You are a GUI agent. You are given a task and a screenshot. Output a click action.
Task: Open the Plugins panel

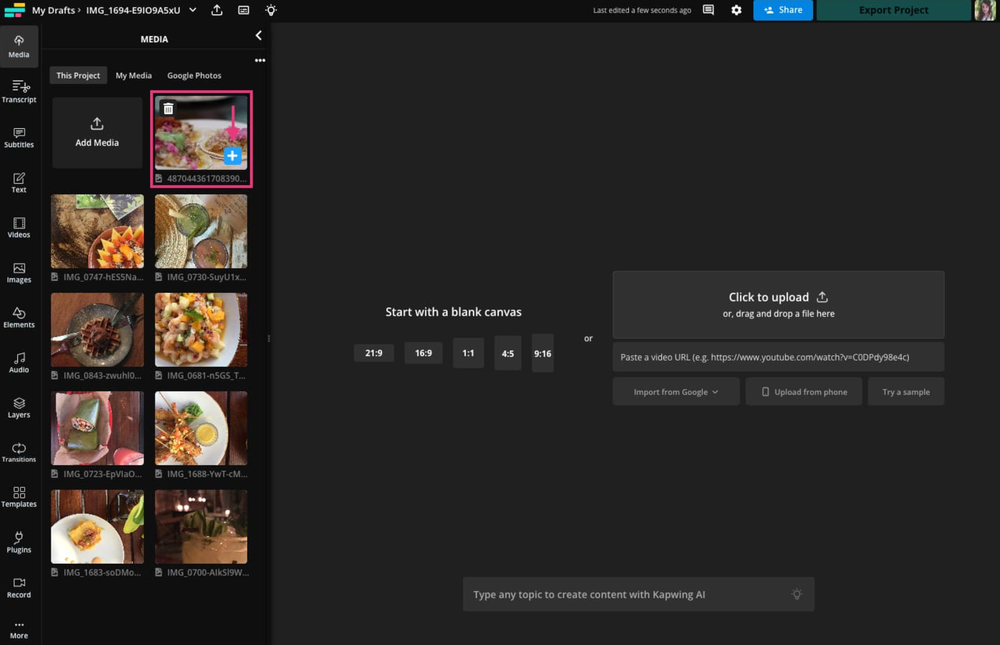coord(19,542)
